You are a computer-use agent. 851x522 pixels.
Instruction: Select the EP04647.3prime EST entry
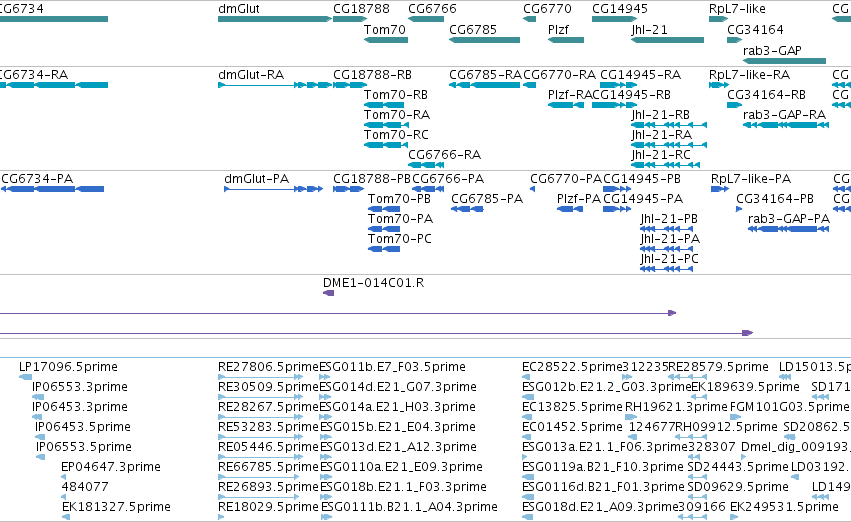63,478
